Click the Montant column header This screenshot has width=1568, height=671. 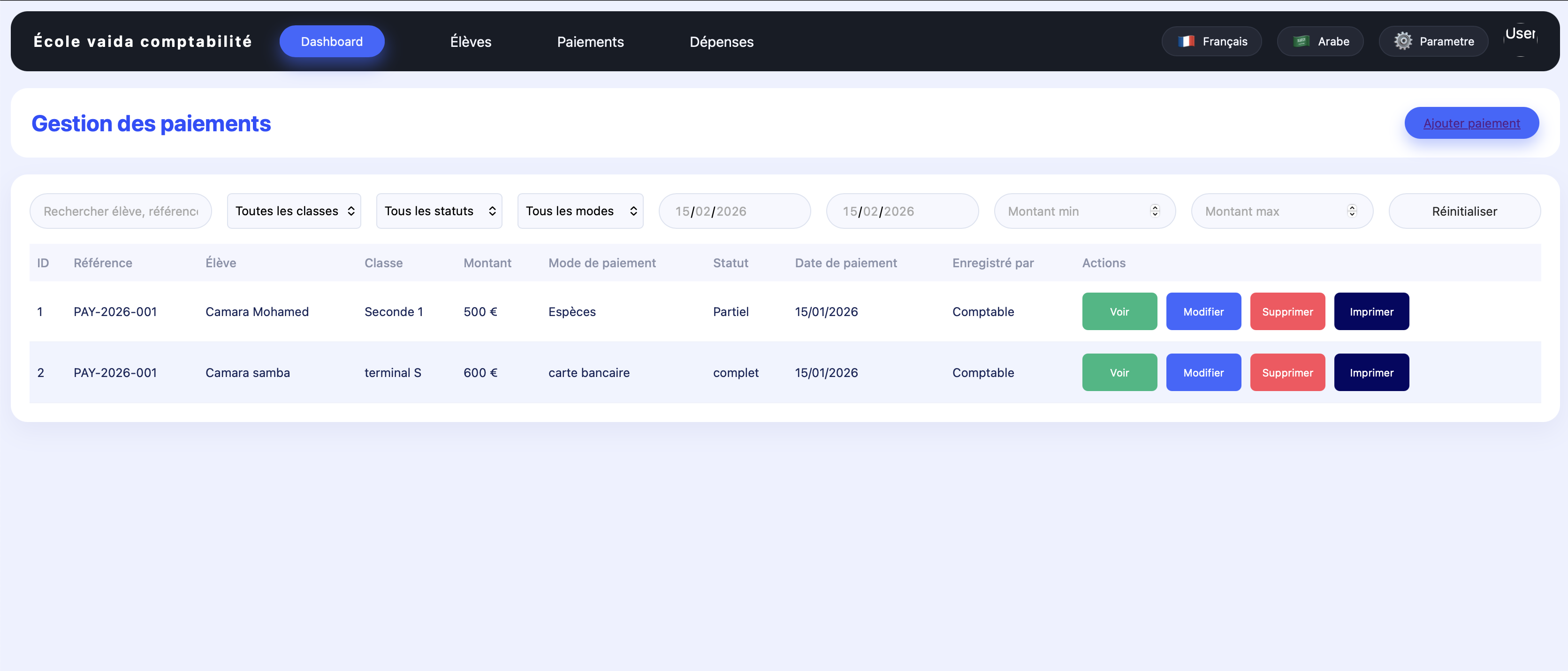pos(487,263)
